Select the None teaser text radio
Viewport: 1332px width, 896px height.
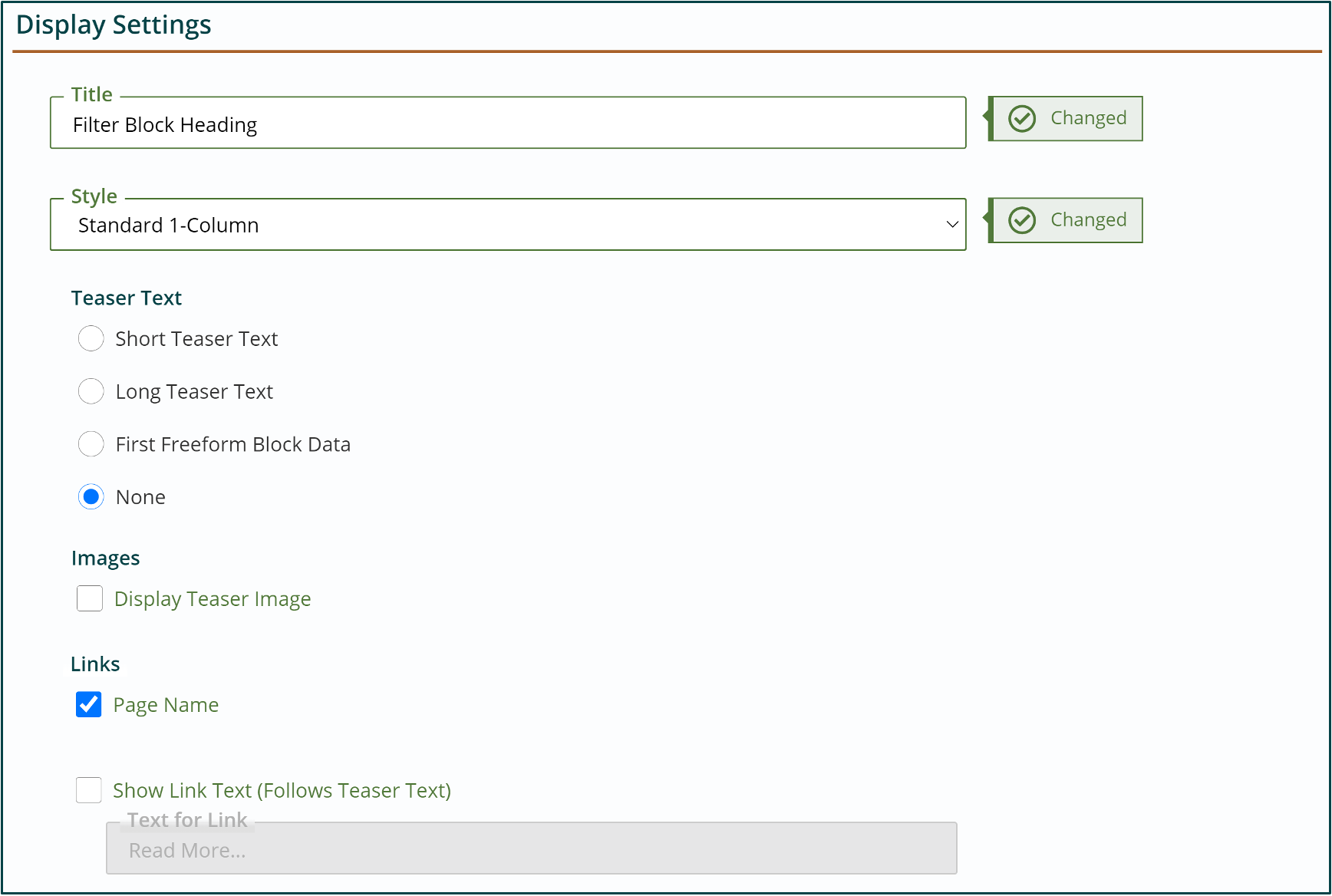[x=91, y=497]
